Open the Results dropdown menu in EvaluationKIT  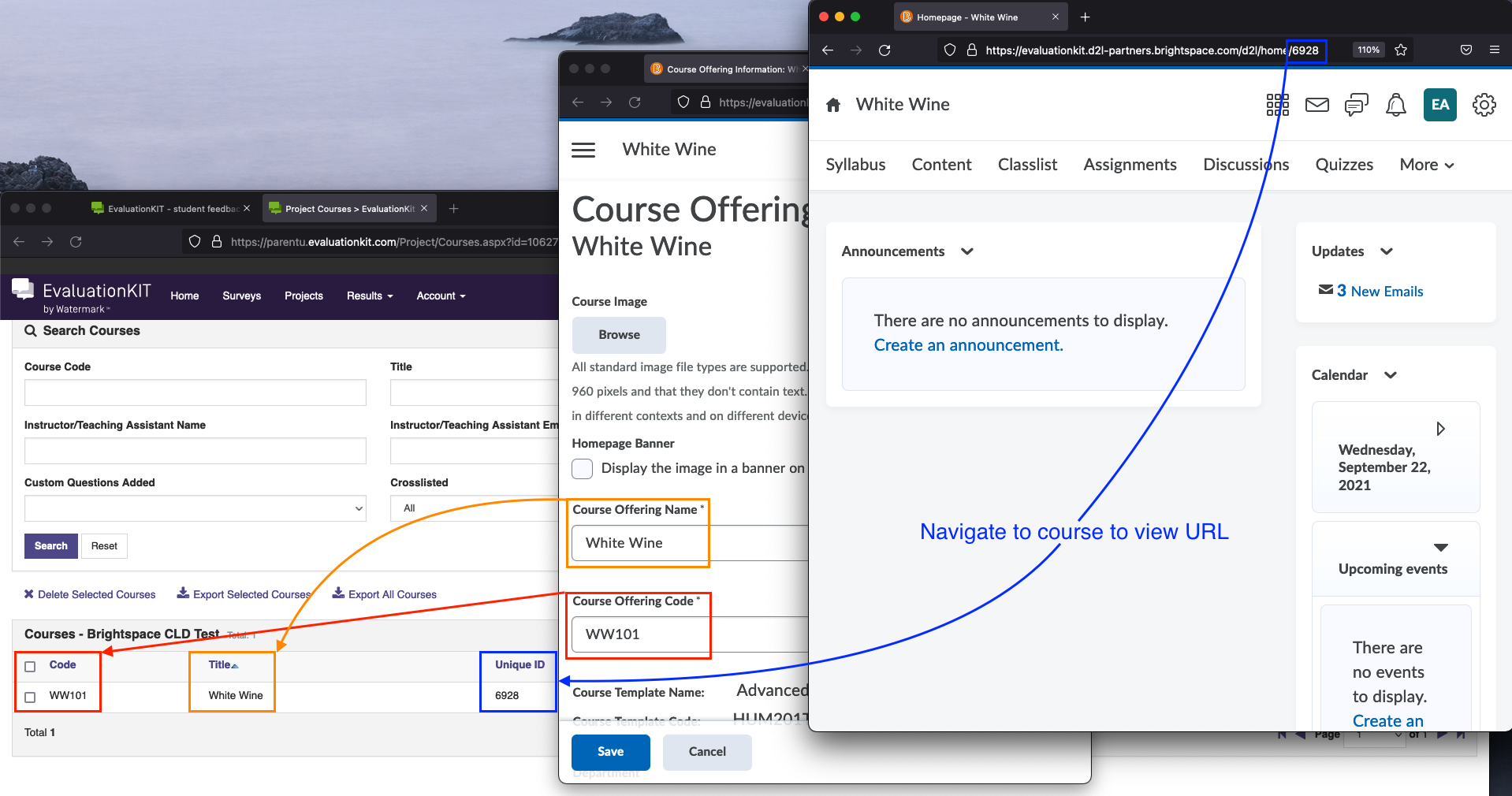(x=370, y=296)
